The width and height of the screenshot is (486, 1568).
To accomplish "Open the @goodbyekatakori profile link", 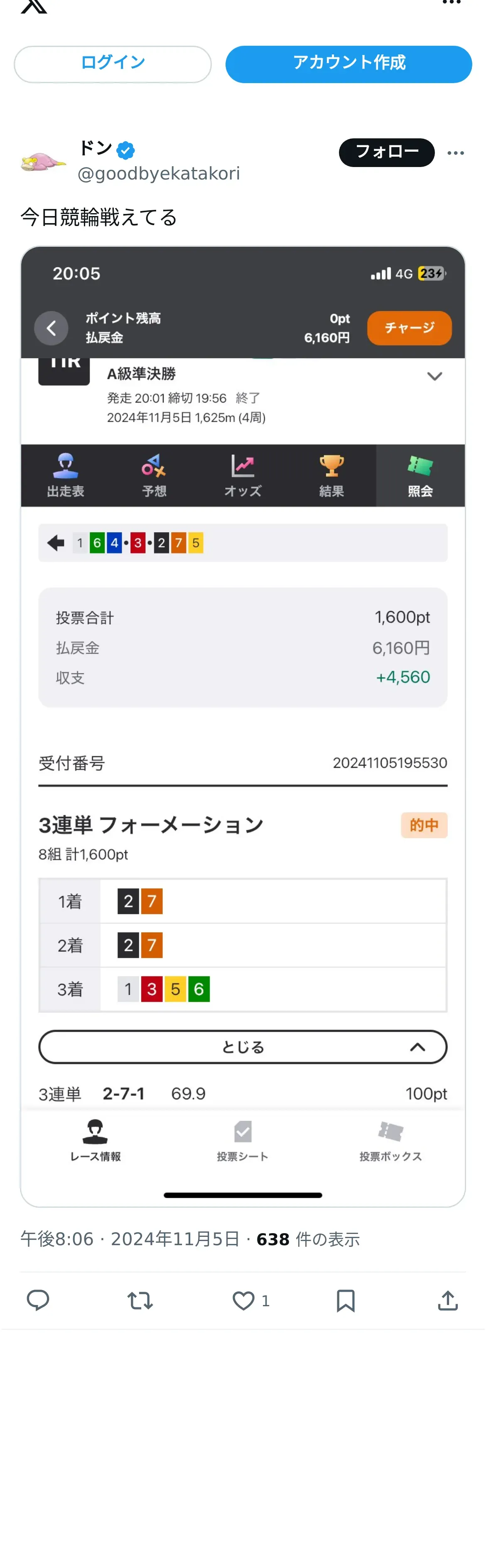I will pyautogui.click(x=159, y=174).
